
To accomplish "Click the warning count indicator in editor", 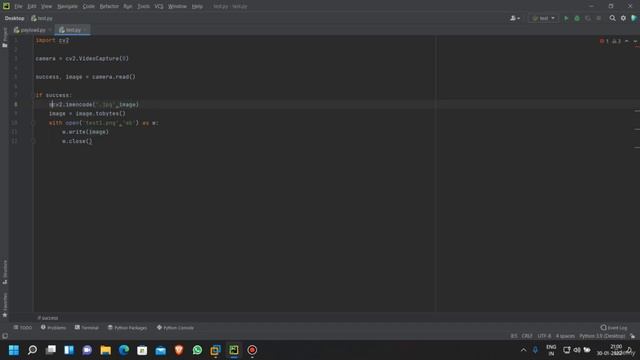I will point(616,41).
